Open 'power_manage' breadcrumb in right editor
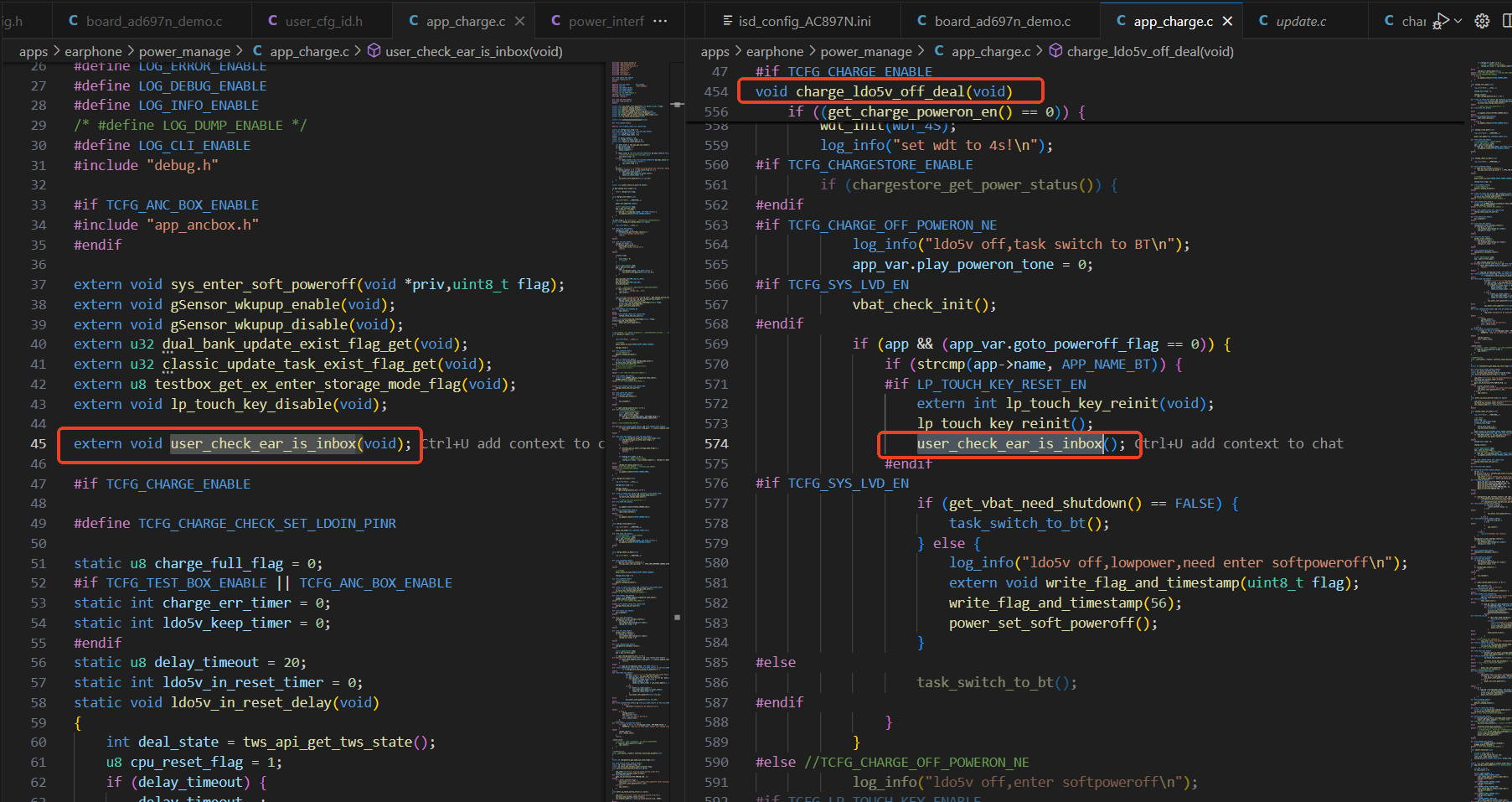Screen dimensions: 1512x802 point(866,51)
